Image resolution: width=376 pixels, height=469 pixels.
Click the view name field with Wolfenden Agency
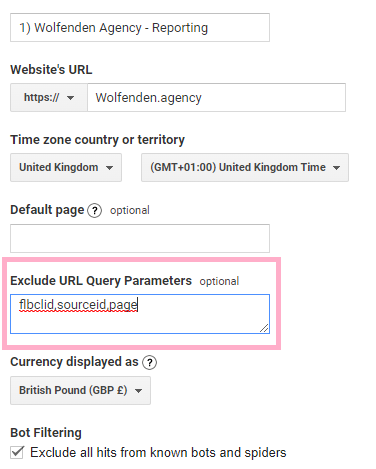click(140, 28)
